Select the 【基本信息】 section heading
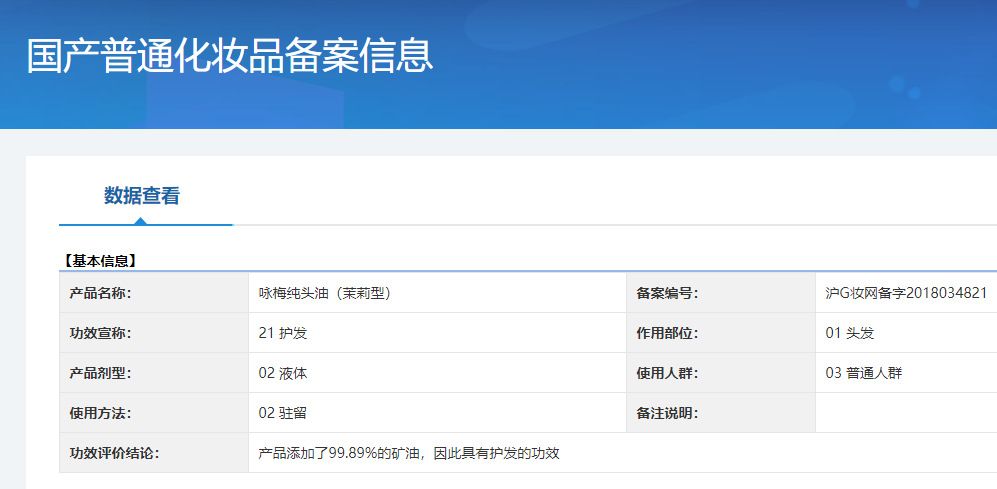 (x=100, y=261)
